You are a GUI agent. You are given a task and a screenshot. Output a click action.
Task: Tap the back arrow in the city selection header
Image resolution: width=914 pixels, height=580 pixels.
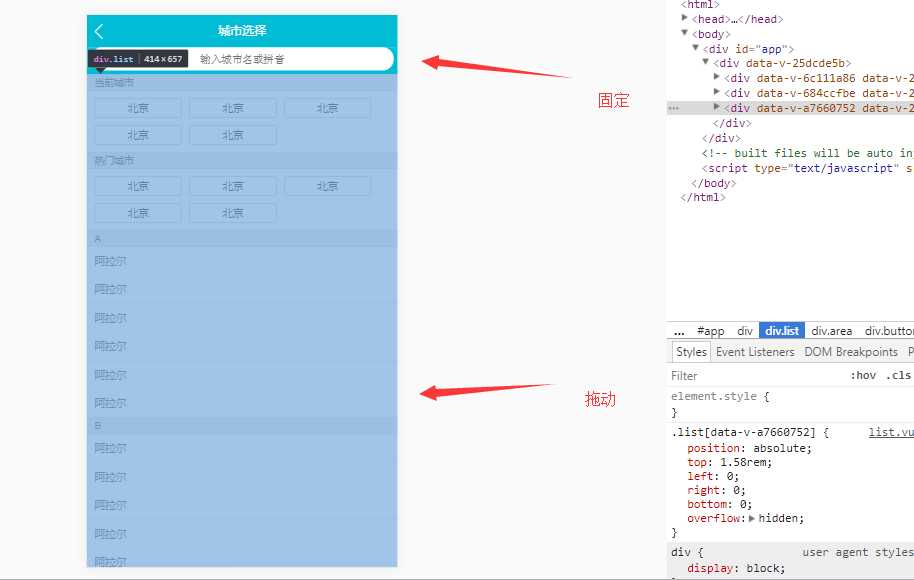(99, 31)
